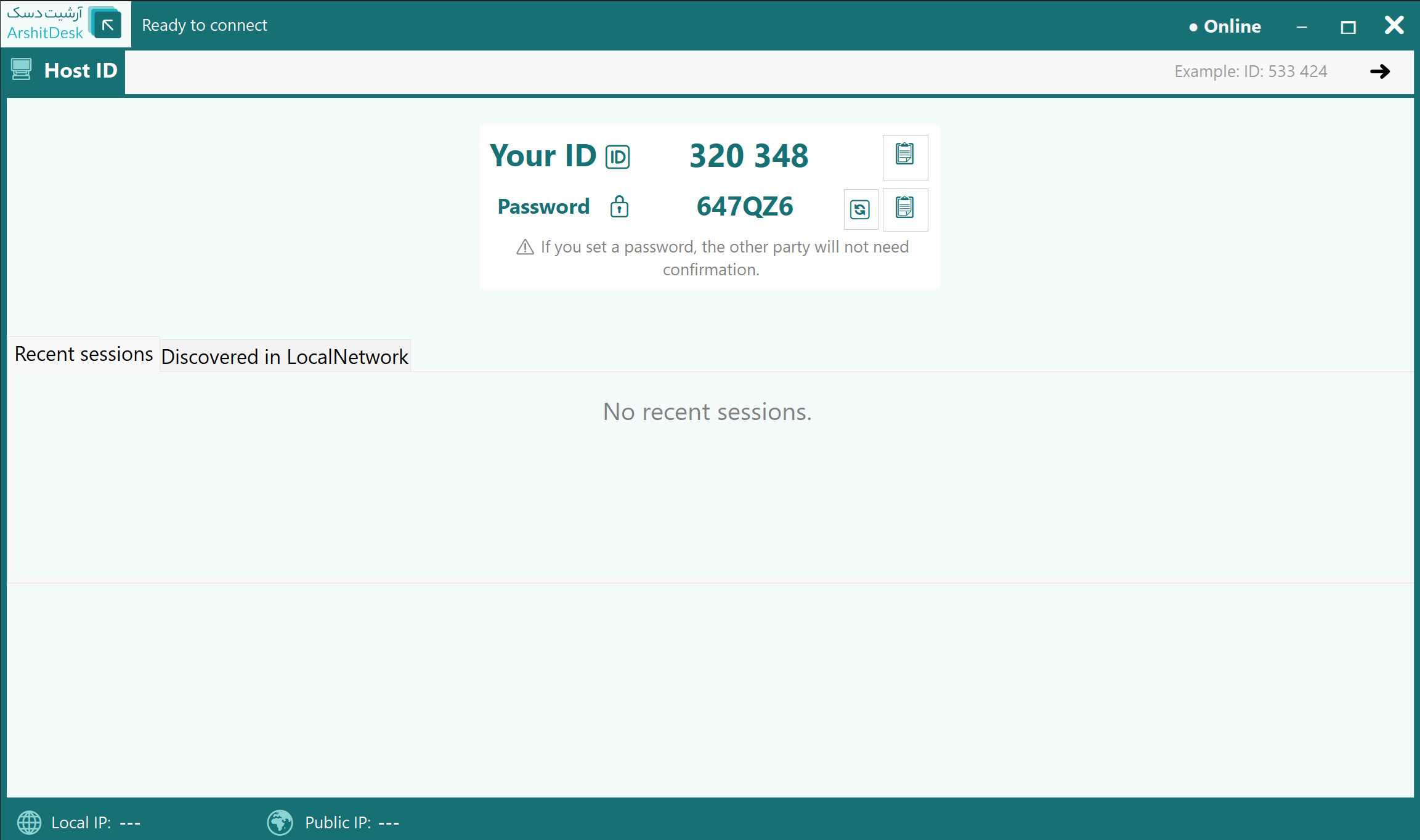Select the password value 647QZ6

[745, 206]
